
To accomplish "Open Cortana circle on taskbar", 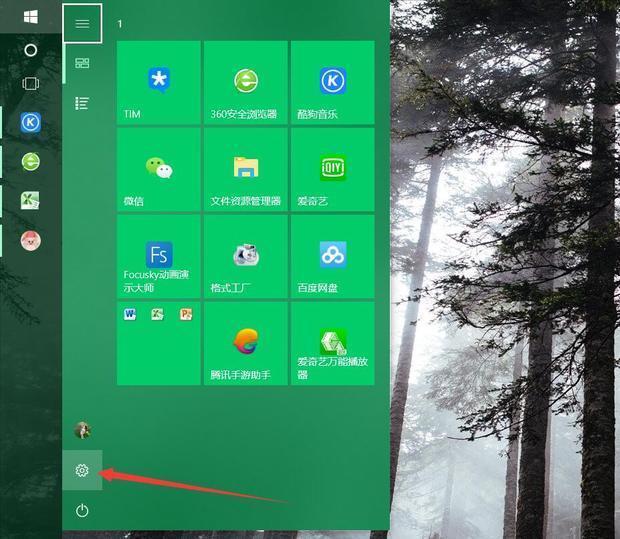I will [31, 50].
